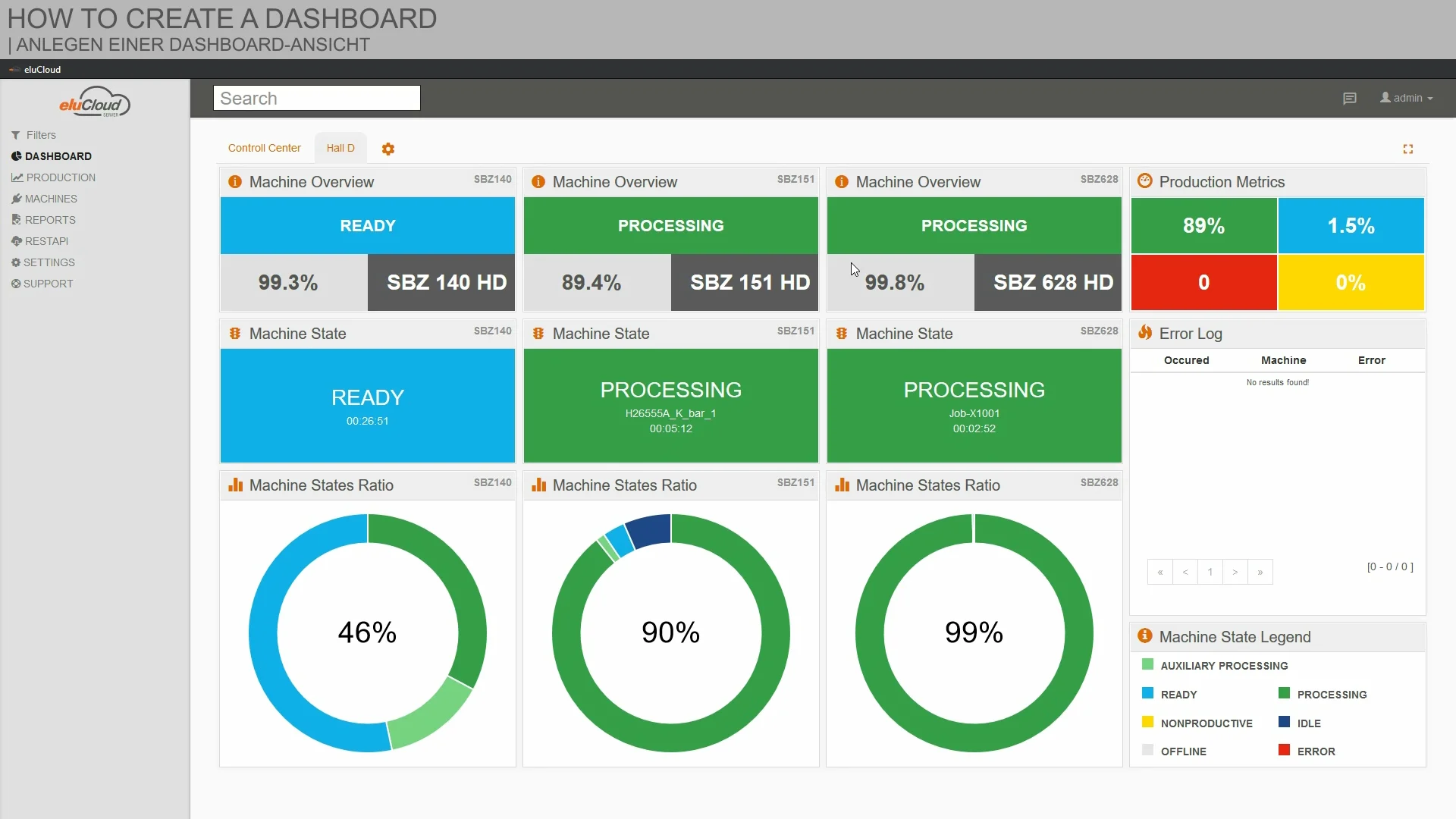Screen dimensions: 1456x819
Task: Go to previous page in Error Log
Action: (1185, 572)
